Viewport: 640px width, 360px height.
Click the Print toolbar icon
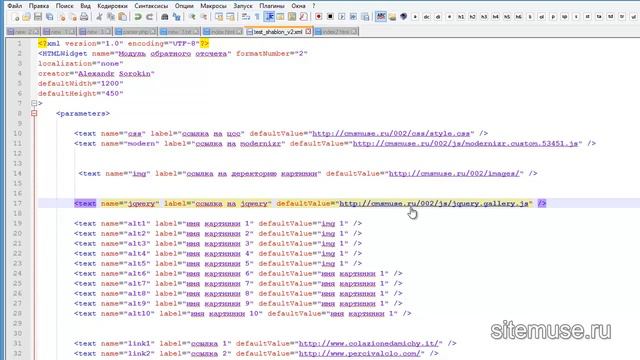(x=84, y=17)
